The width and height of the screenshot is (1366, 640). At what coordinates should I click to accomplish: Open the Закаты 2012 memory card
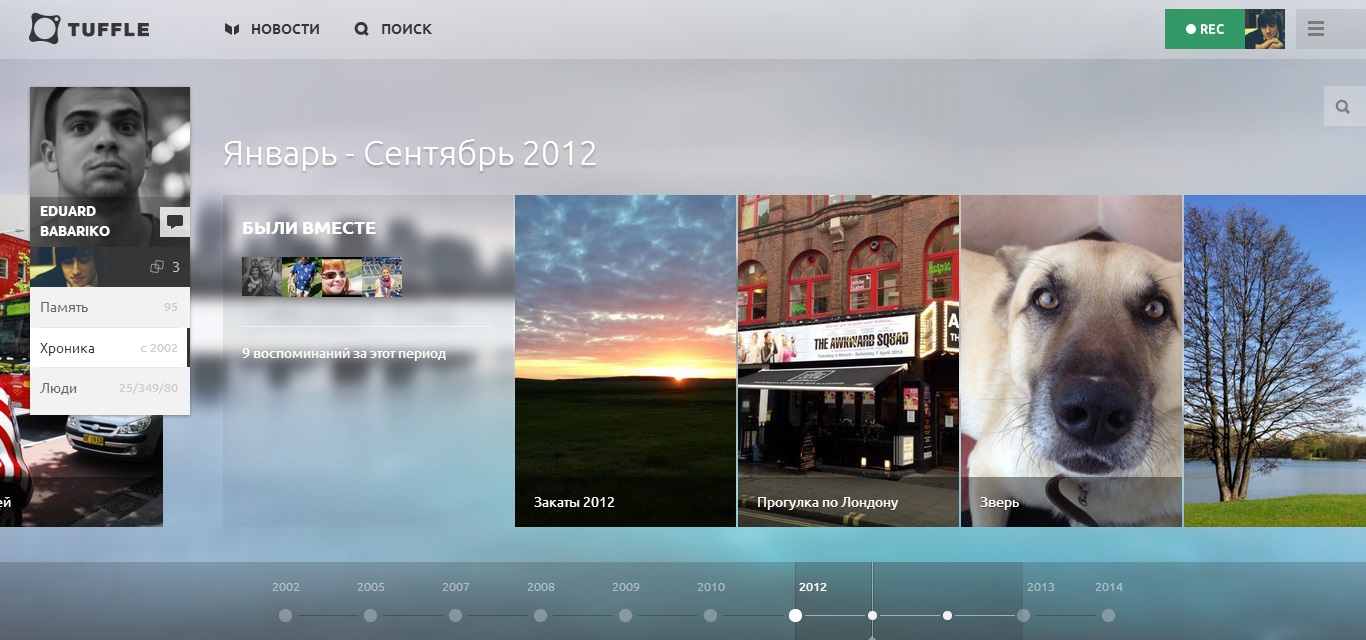626,361
